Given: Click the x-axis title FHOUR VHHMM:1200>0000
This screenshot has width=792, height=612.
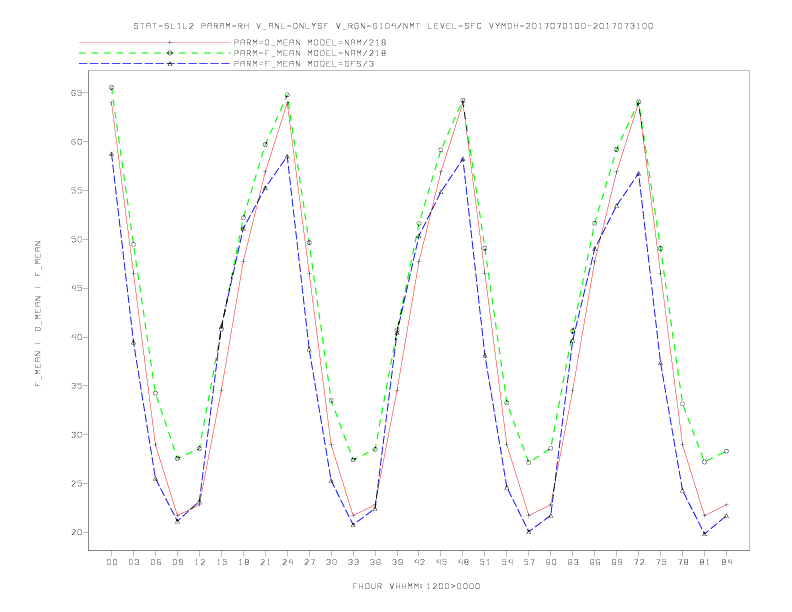Looking at the screenshot, I should tap(416, 586).
